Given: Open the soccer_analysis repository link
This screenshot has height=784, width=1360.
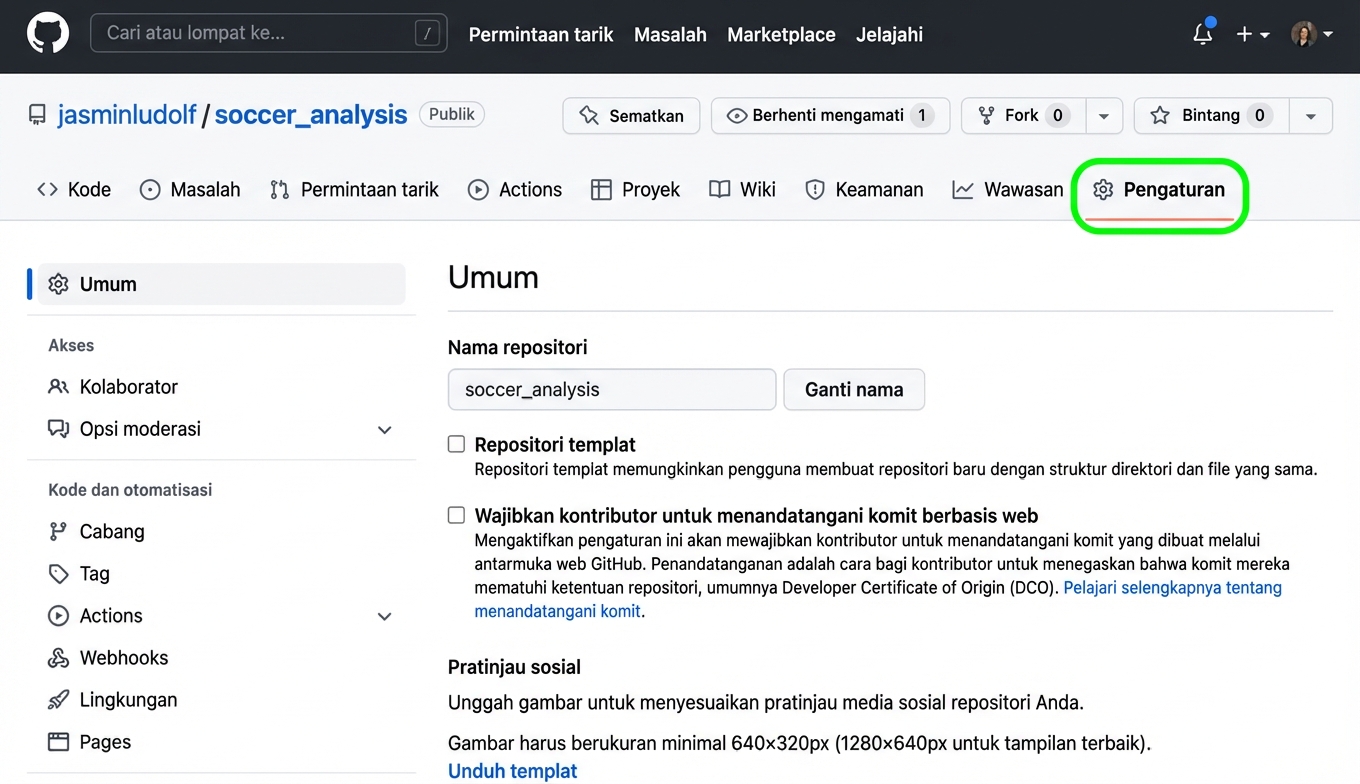Looking at the screenshot, I should click(311, 115).
